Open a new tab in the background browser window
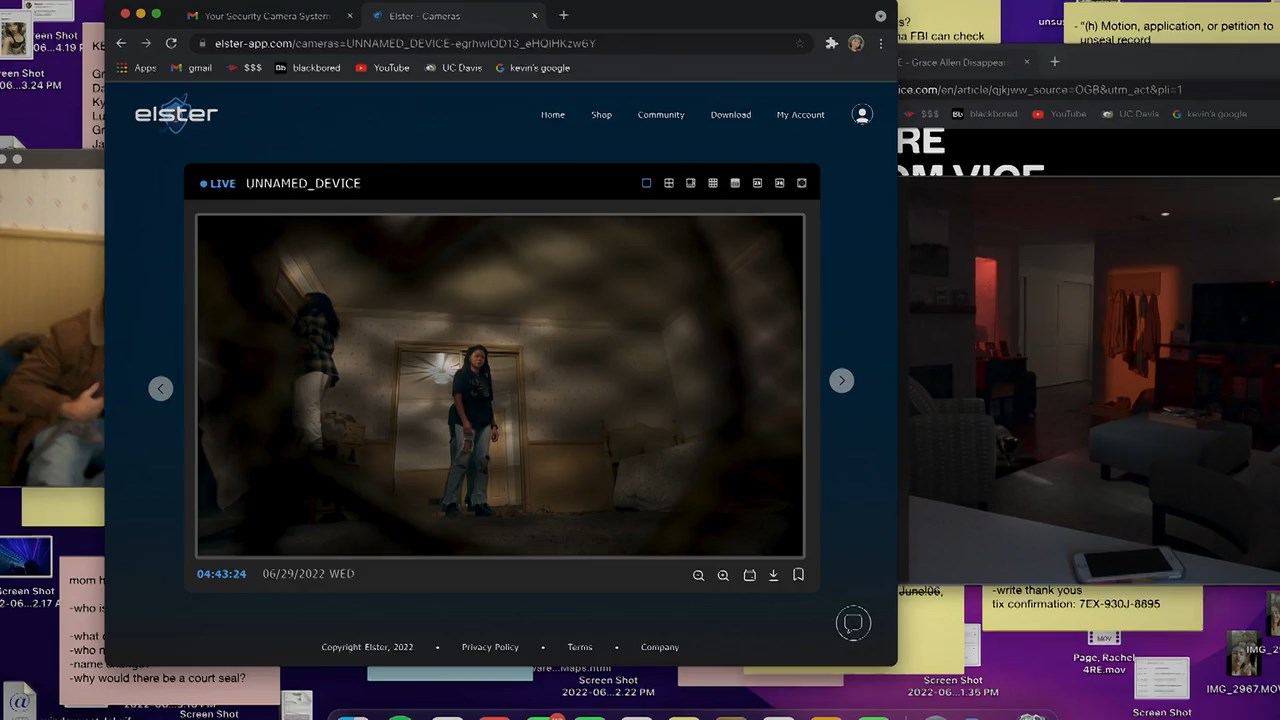1280x720 pixels. 1054,62
